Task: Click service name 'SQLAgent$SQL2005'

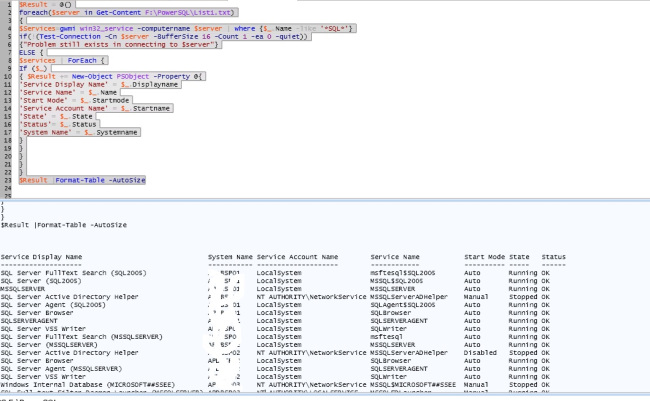Action: (x=403, y=305)
